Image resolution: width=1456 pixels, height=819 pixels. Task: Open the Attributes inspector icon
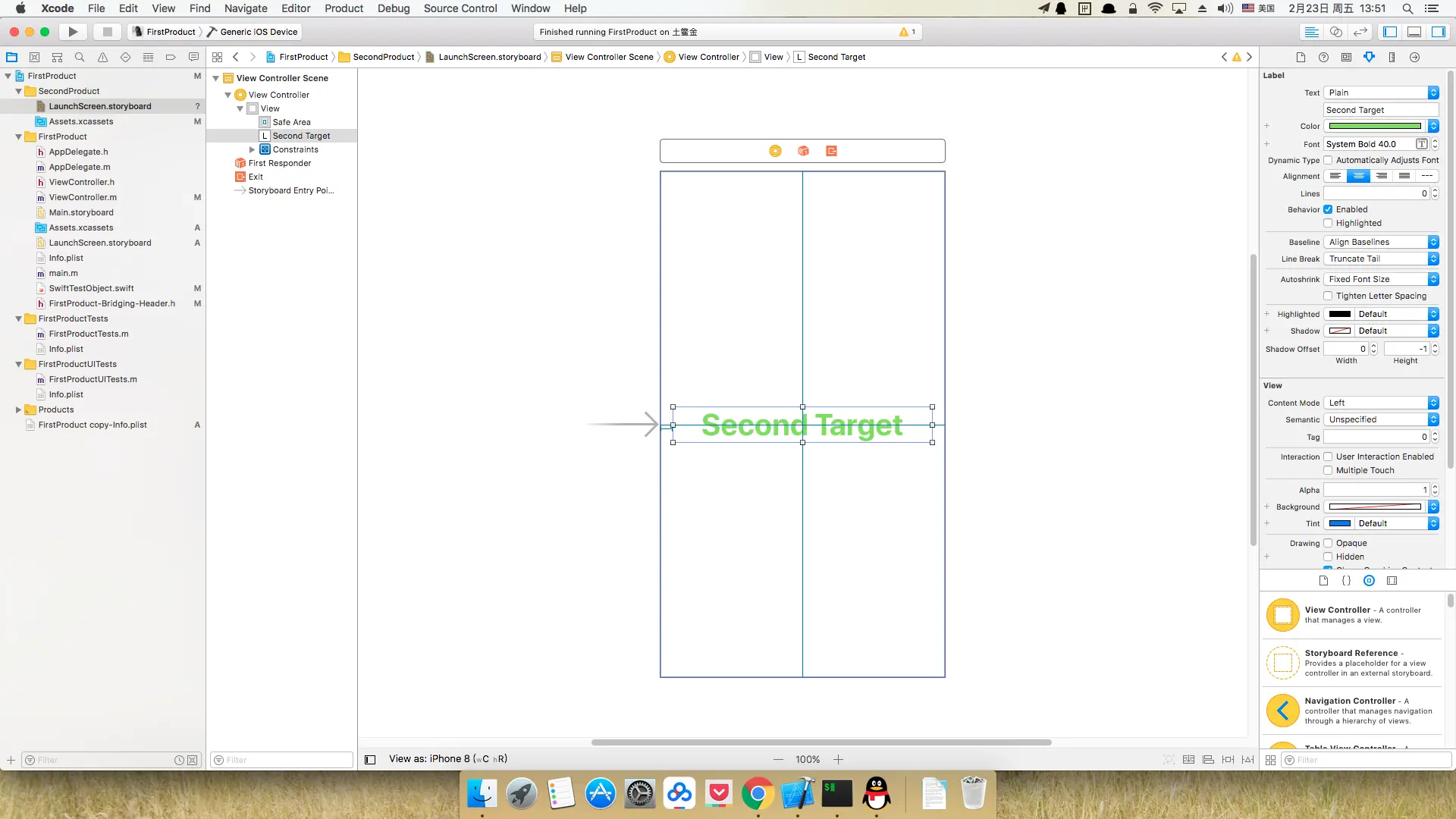click(x=1369, y=57)
